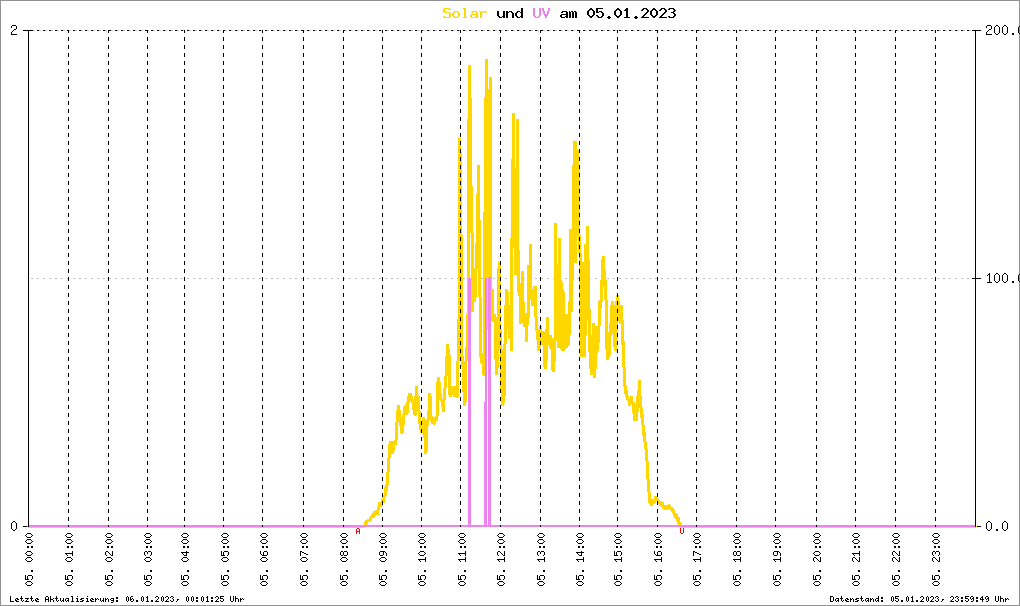The width and height of the screenshot is (1020, 606).
Task: Click x-axis label '05. 22:00'
Action: click(x=896, y=560)
